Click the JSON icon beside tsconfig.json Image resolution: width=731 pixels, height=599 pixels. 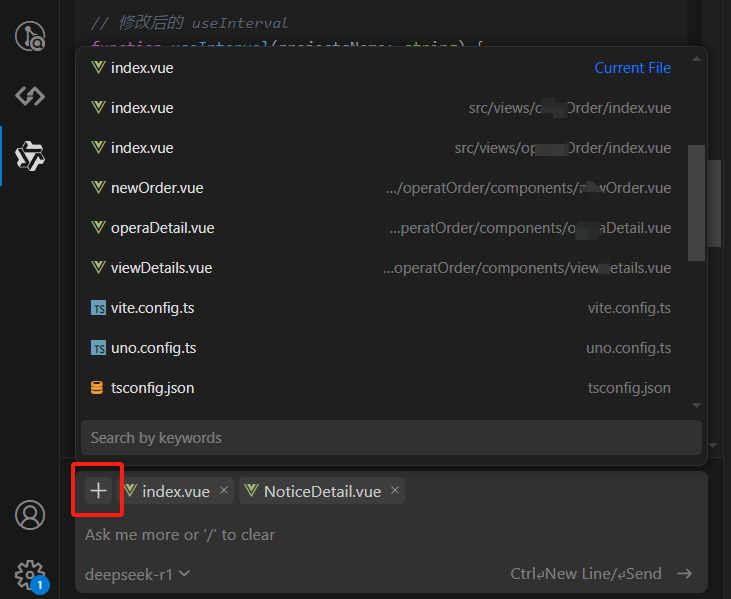tap(97, 388)
